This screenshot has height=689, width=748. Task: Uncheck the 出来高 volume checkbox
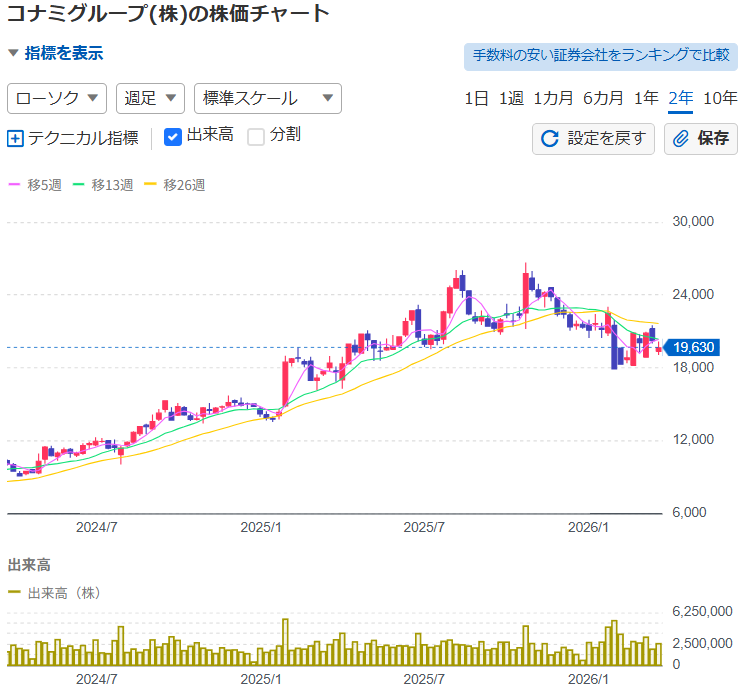pos(172,136)
